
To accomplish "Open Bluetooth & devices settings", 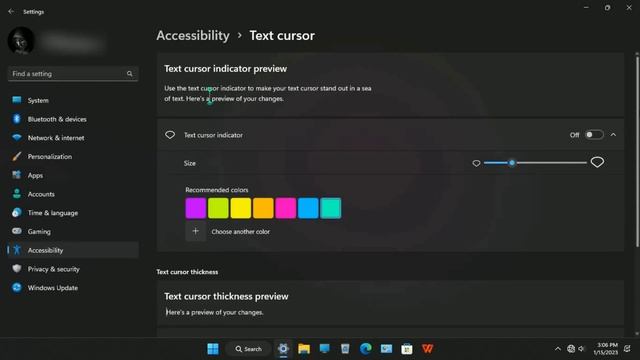I will coord(73,119).
